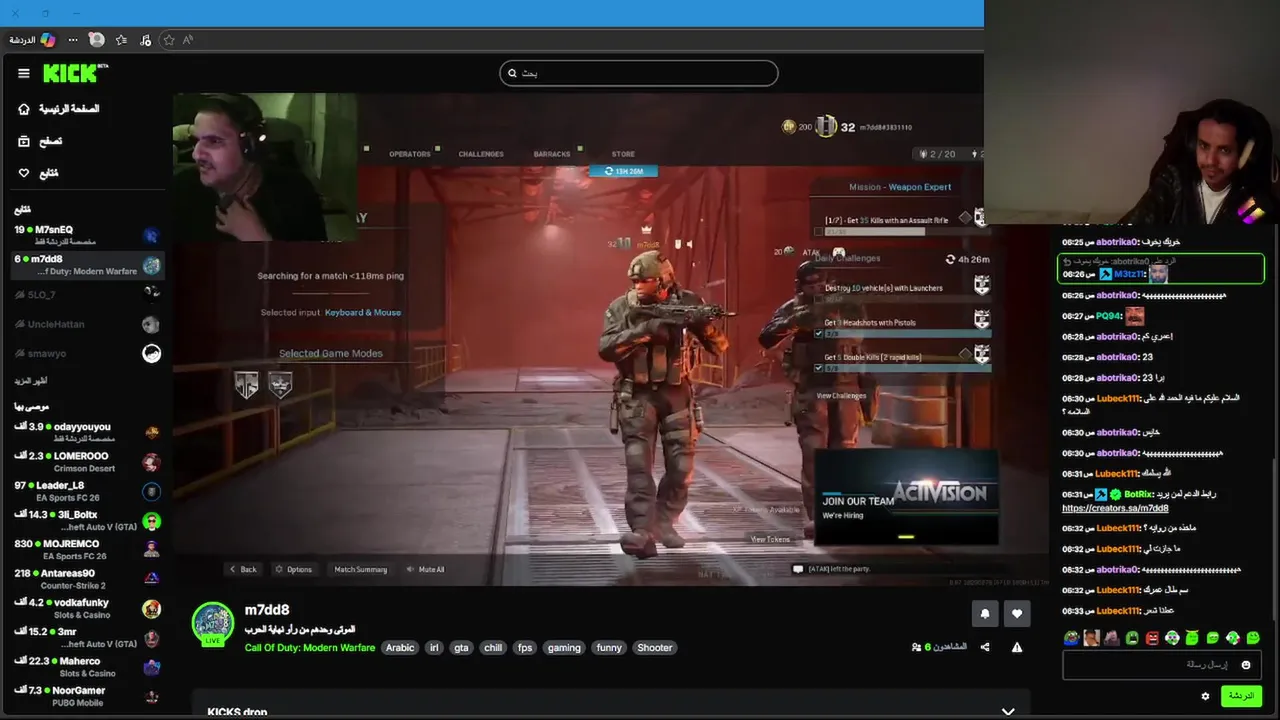1280x720 pixels.
Task: Click the gaming tag
Action: tap(564, 648)
